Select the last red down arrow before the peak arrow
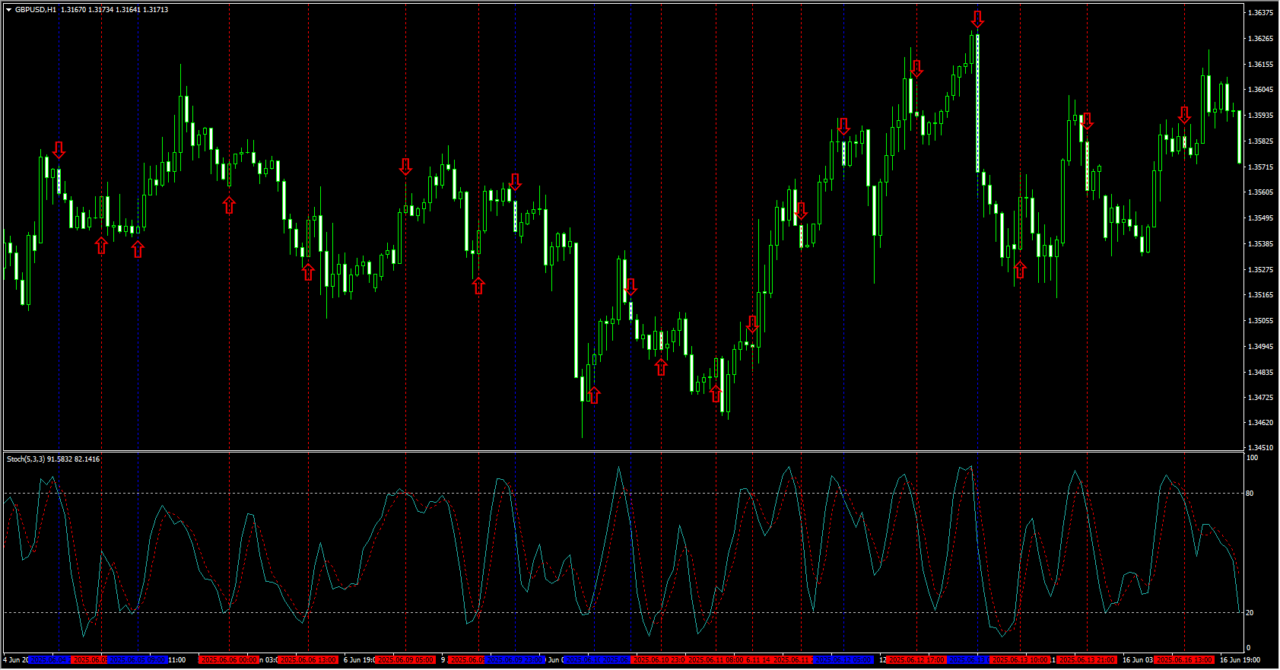This screenshot has height=670, width=1280. [916, 68]
